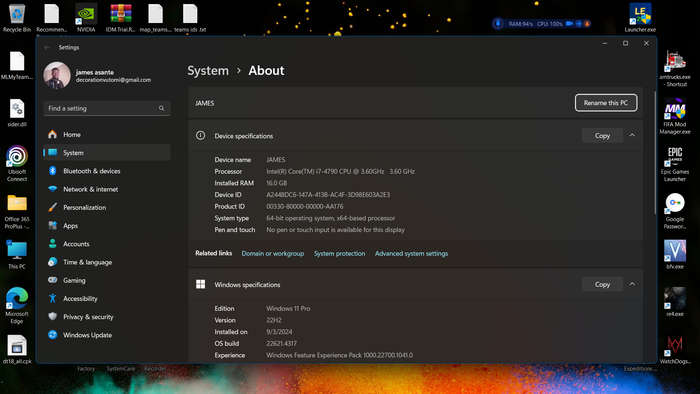Select System in Settings sidebar
The width and height of the screenshot is (700, 394).
107,153
